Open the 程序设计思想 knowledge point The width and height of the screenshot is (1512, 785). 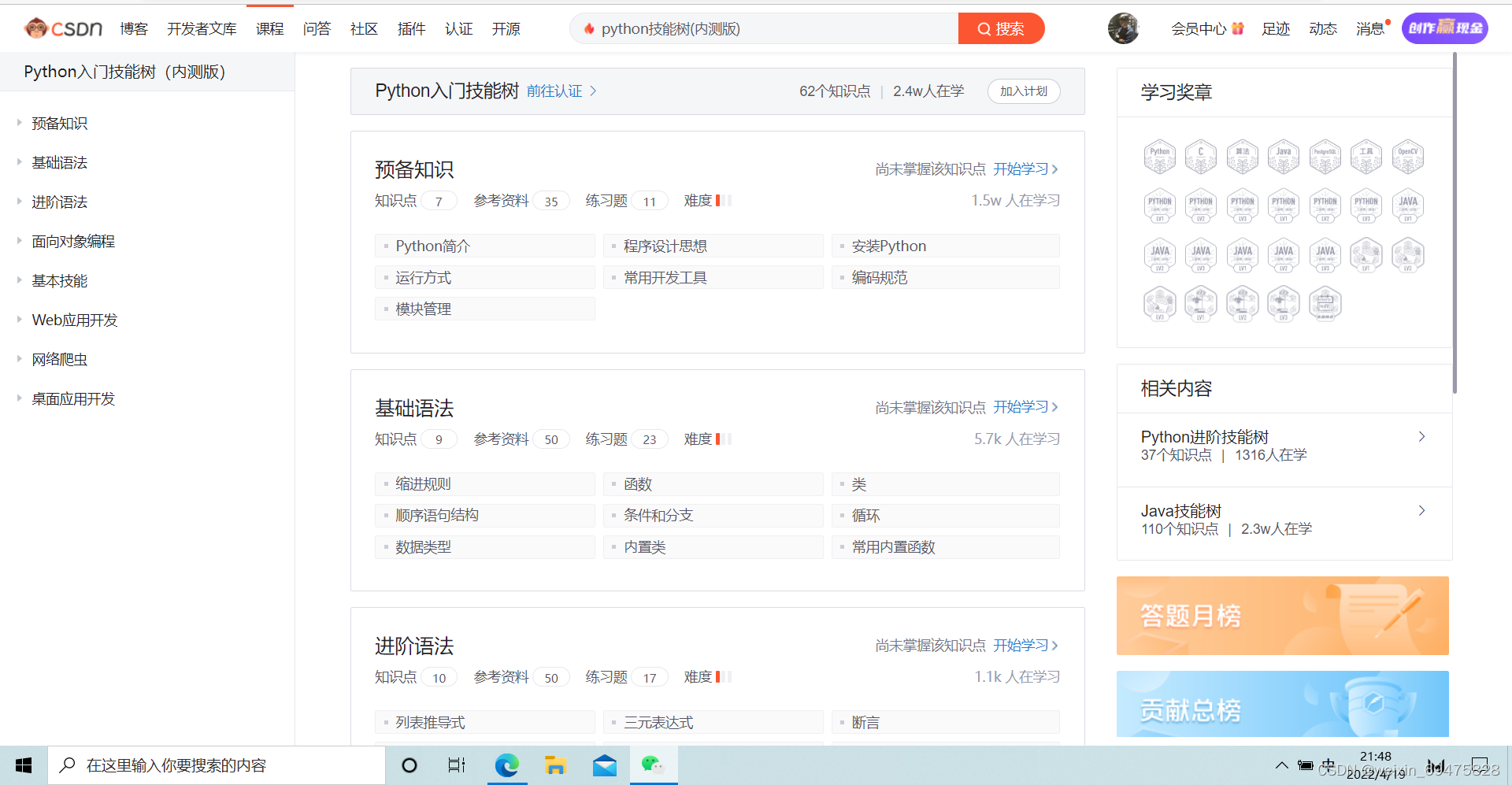point(713,246)
